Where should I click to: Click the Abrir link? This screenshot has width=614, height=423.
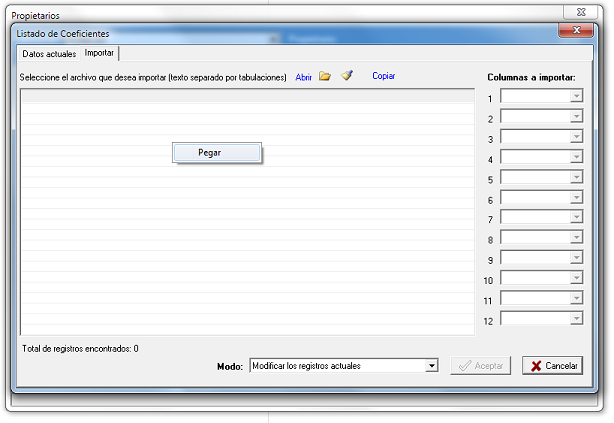304,77
